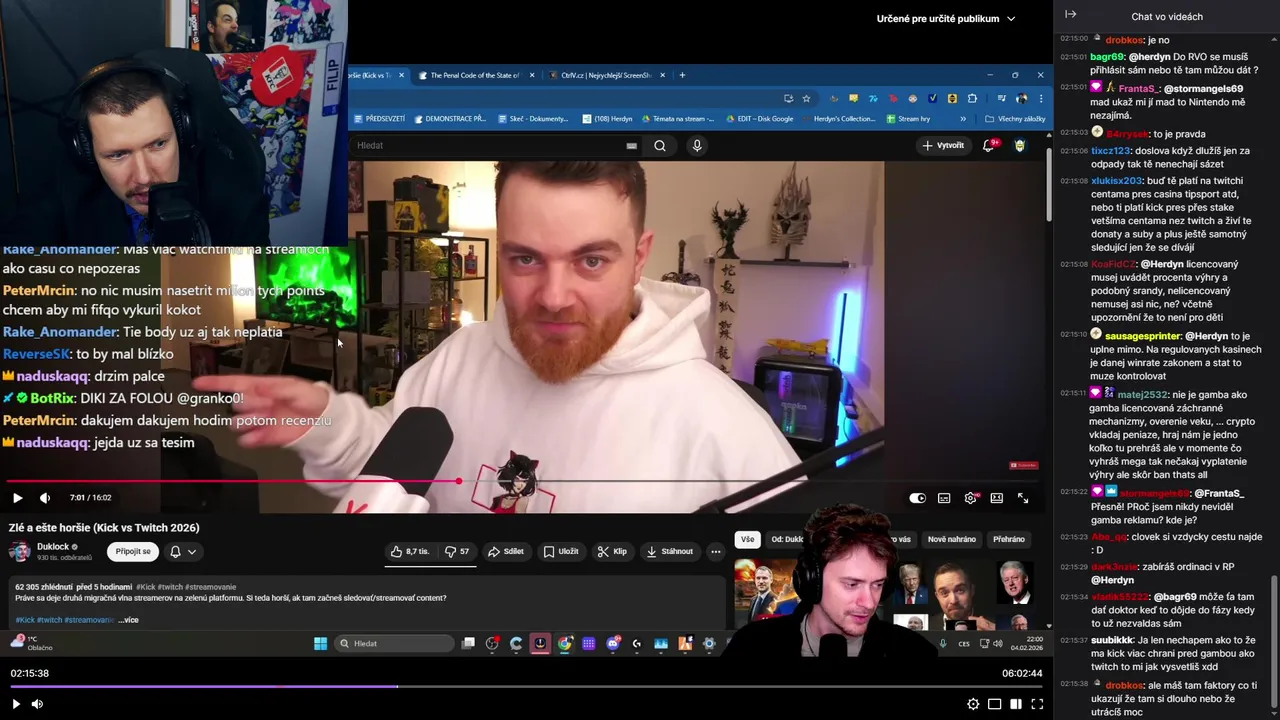Image resolution: width=1280 pixels, height=720 pixels.
Task: Open more actions three-dot menu
Action: coord(715,551)
